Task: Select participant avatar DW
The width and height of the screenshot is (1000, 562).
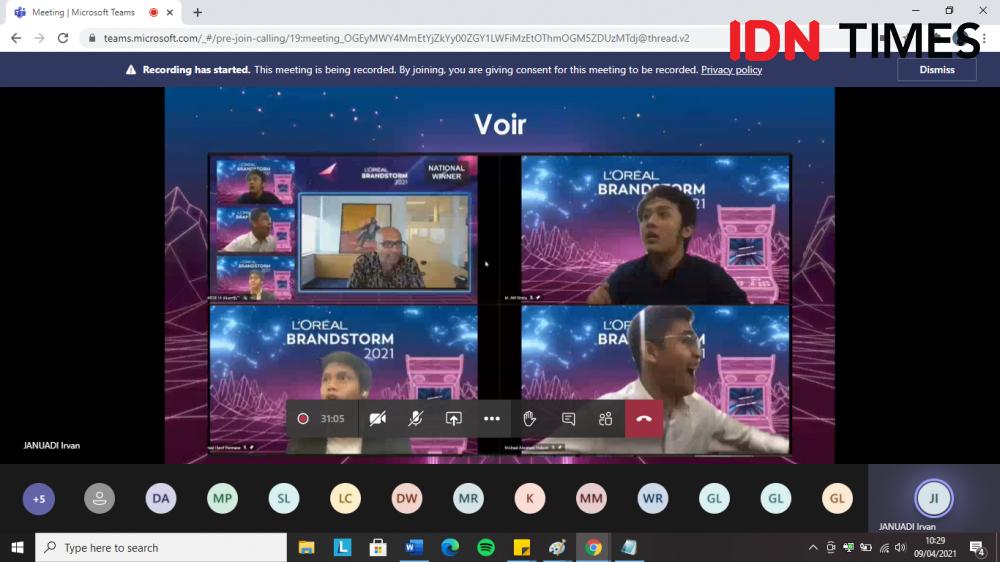Action: coord(407,498)
